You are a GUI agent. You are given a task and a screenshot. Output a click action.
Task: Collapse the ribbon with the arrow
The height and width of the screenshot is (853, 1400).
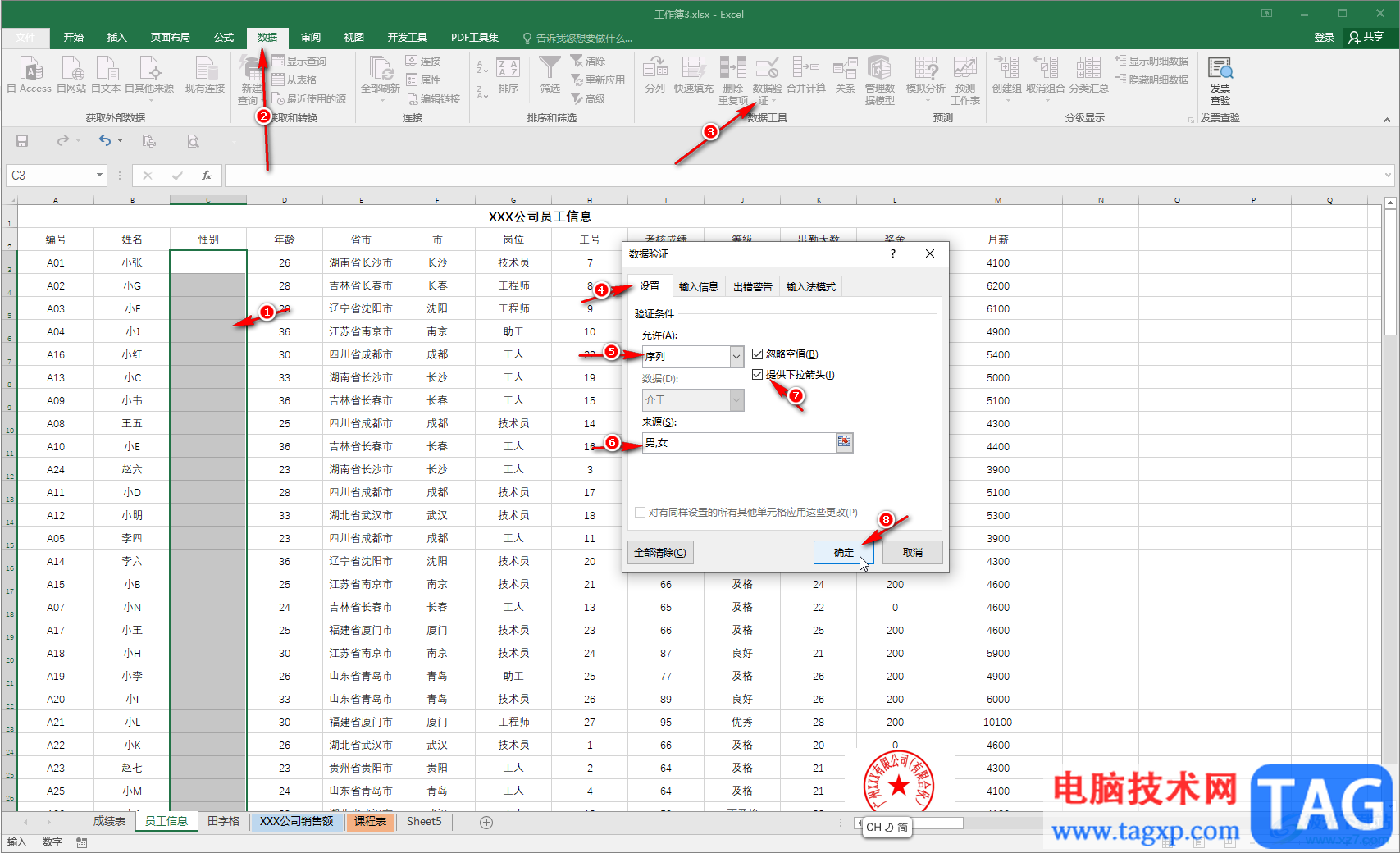(1387, 120)
